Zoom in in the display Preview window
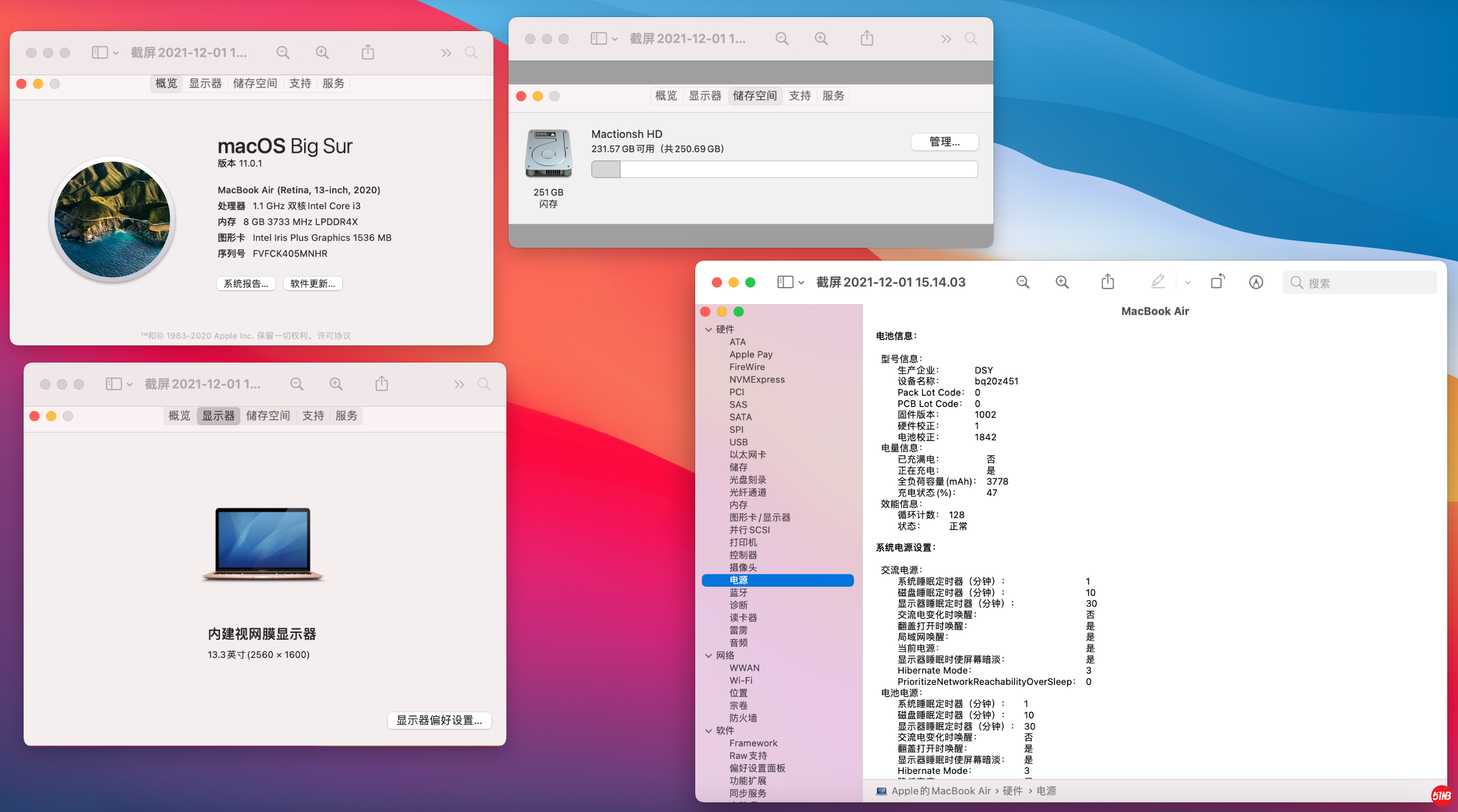Viewport: 1458px width, 812px height. coord(336,384)
